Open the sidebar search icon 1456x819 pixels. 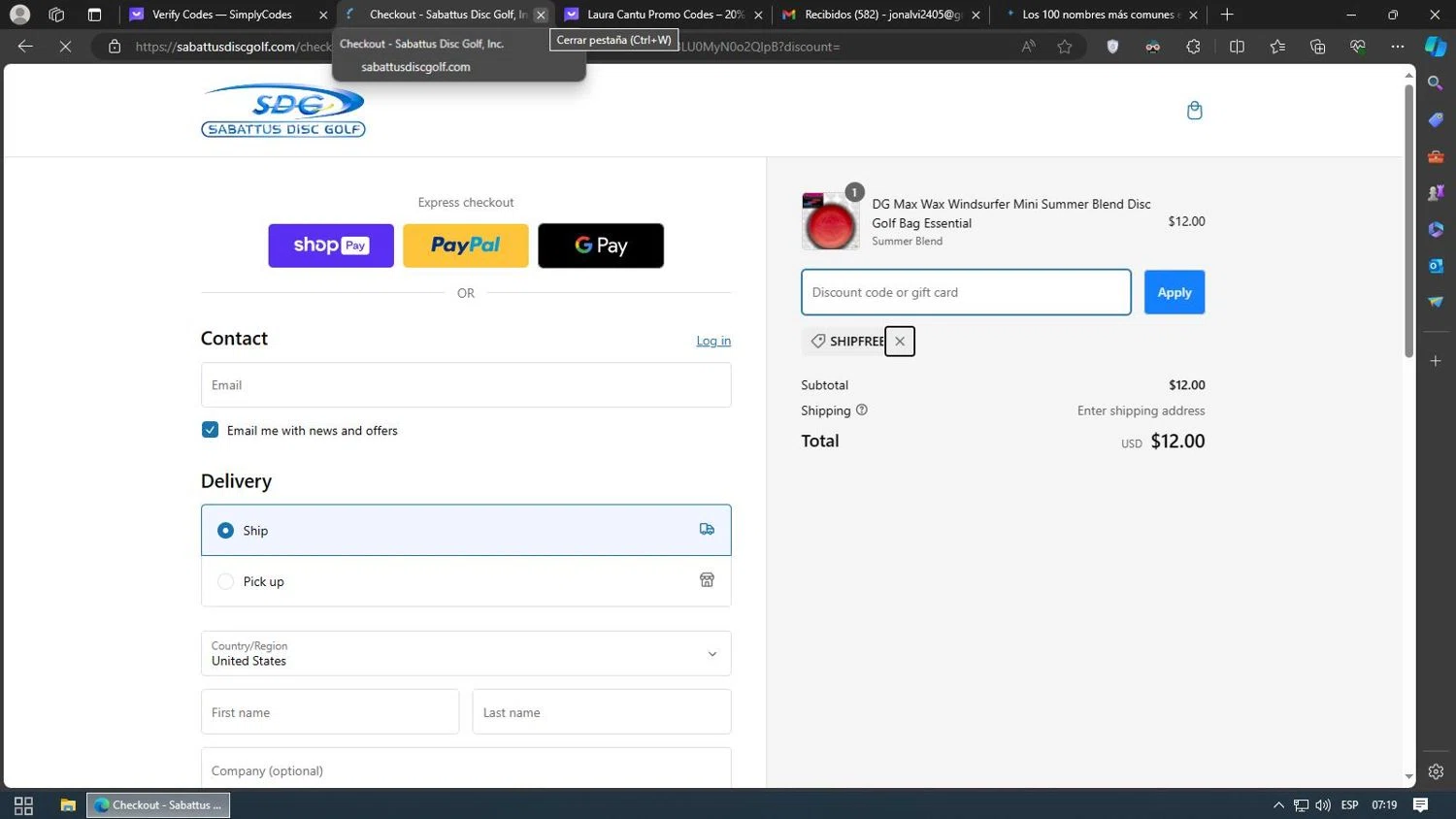[x=1436, y=83]
